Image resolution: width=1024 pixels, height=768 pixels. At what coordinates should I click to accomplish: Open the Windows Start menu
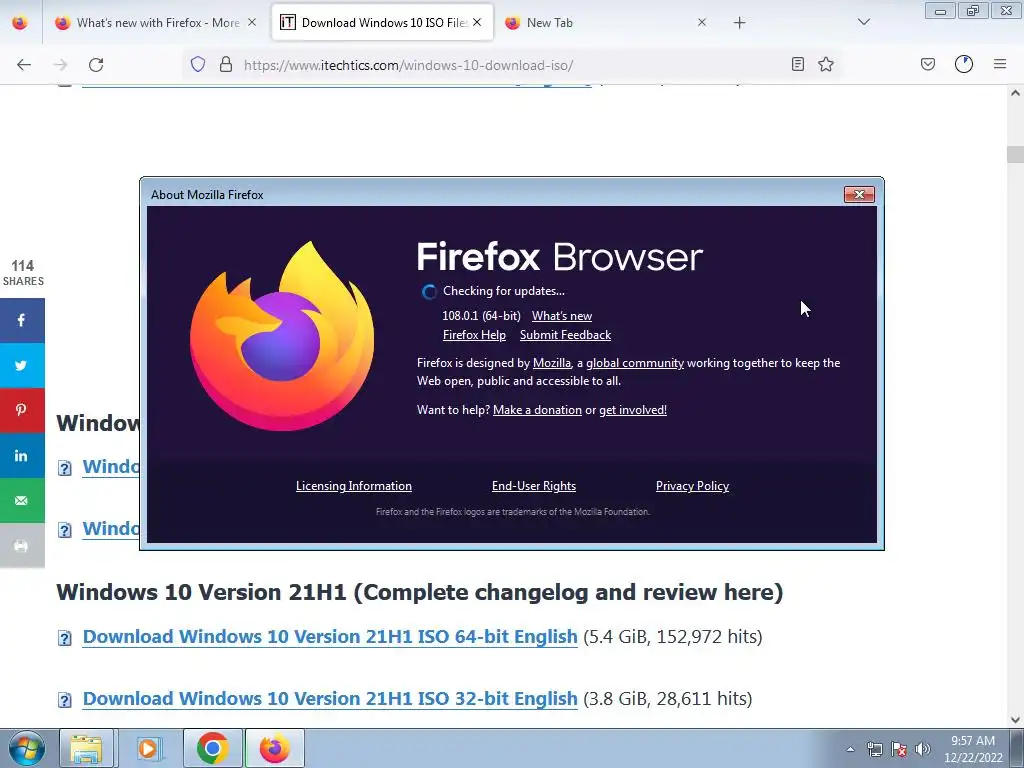tap(26, 748)
